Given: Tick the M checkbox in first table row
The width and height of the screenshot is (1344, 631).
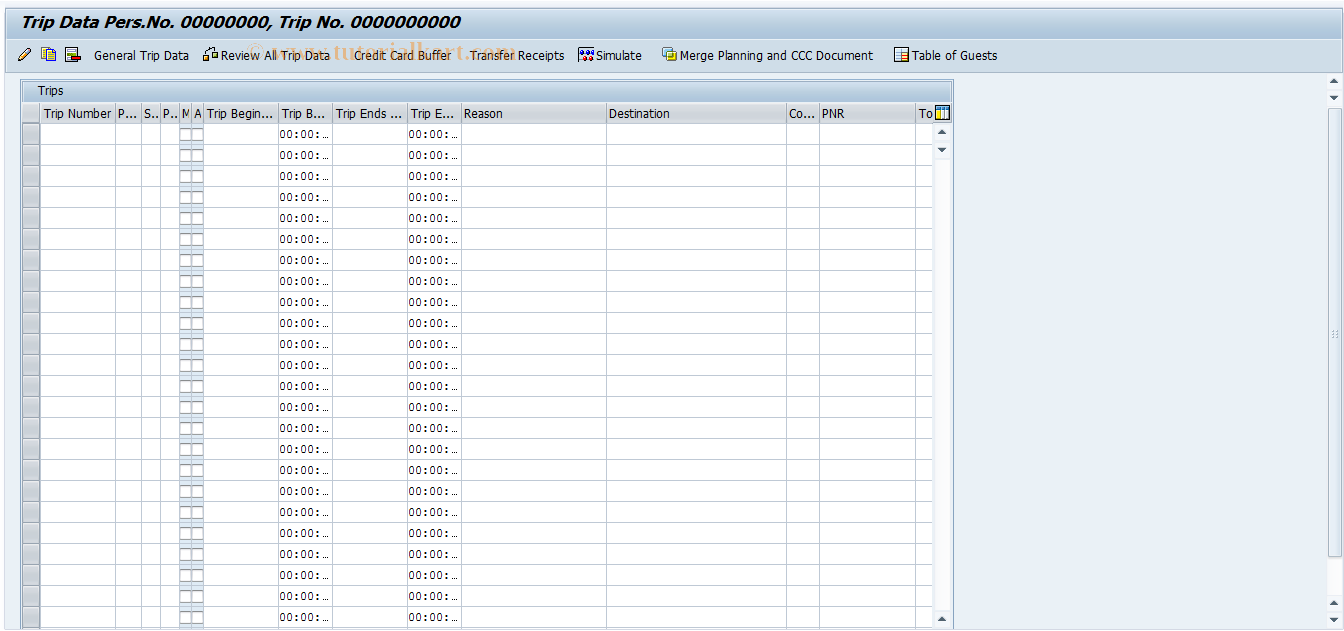Looking at the screenshot, I should click(185, 134).
